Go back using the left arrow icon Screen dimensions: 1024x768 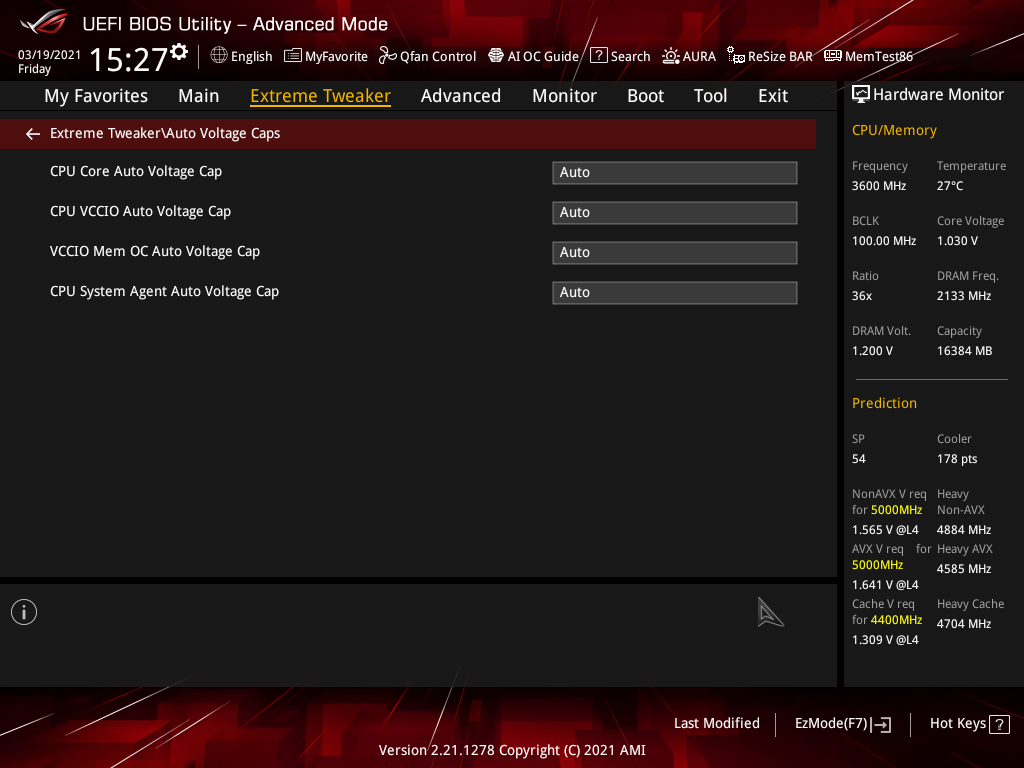tap(33, 134)
